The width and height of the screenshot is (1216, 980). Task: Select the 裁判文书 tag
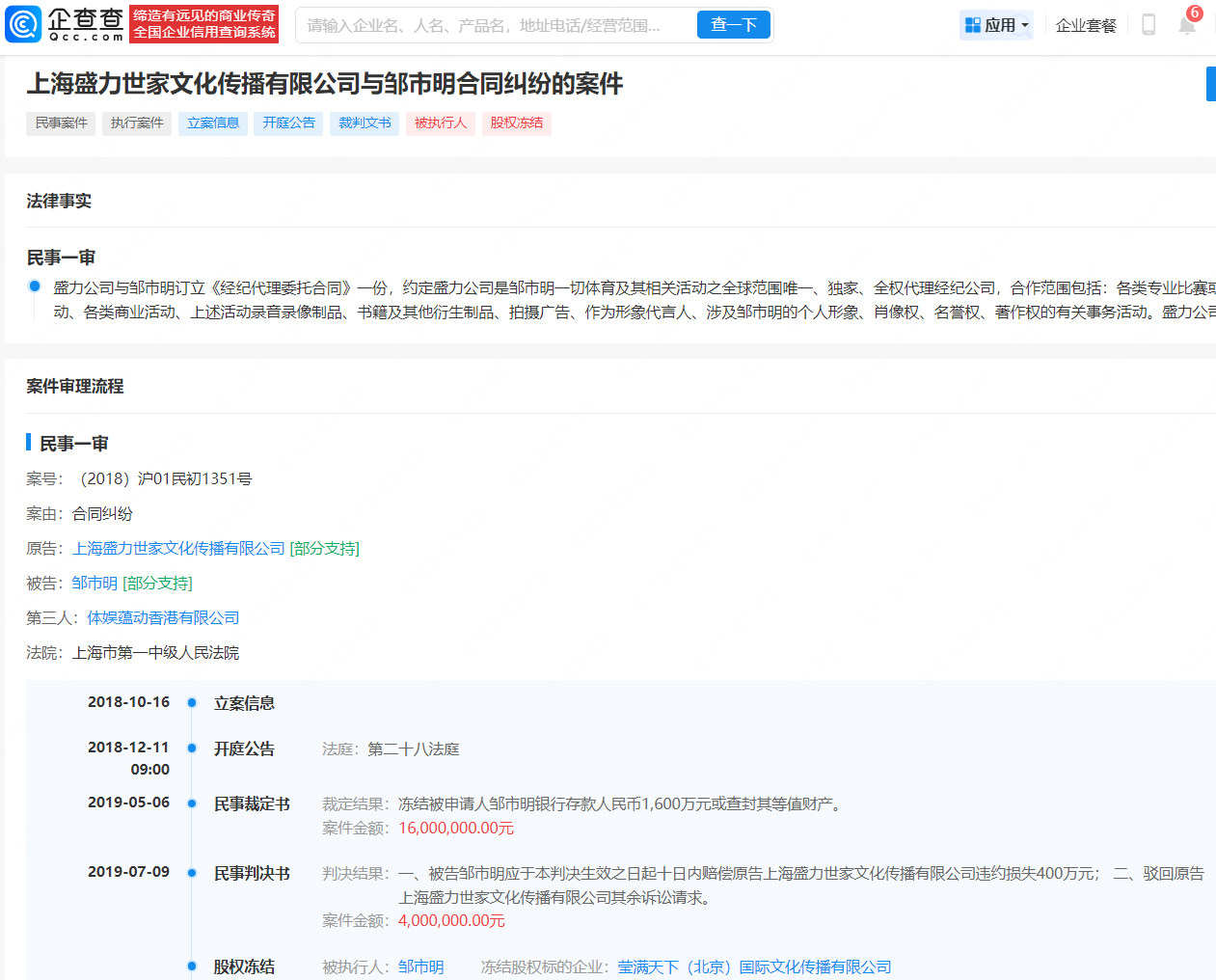coord(365,123)
